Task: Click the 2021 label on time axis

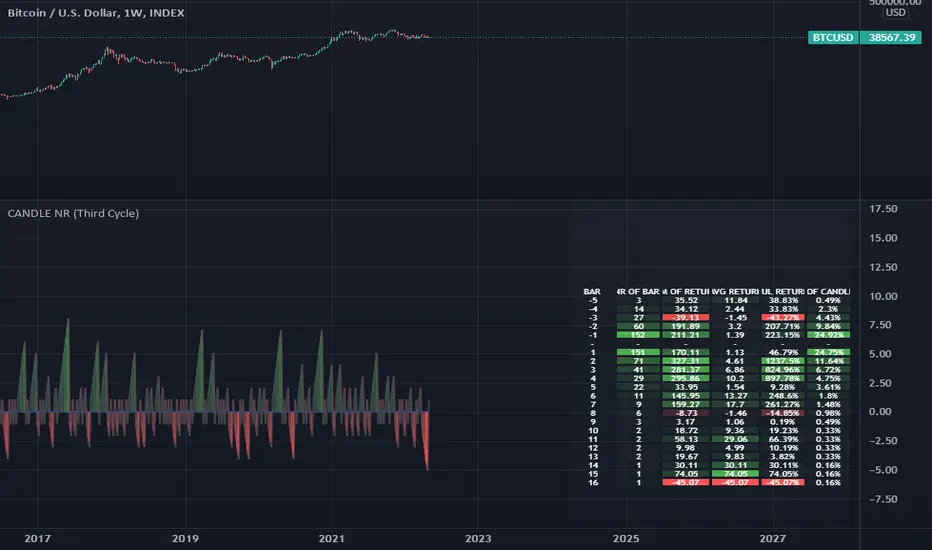Action: [x=332, y=539]
